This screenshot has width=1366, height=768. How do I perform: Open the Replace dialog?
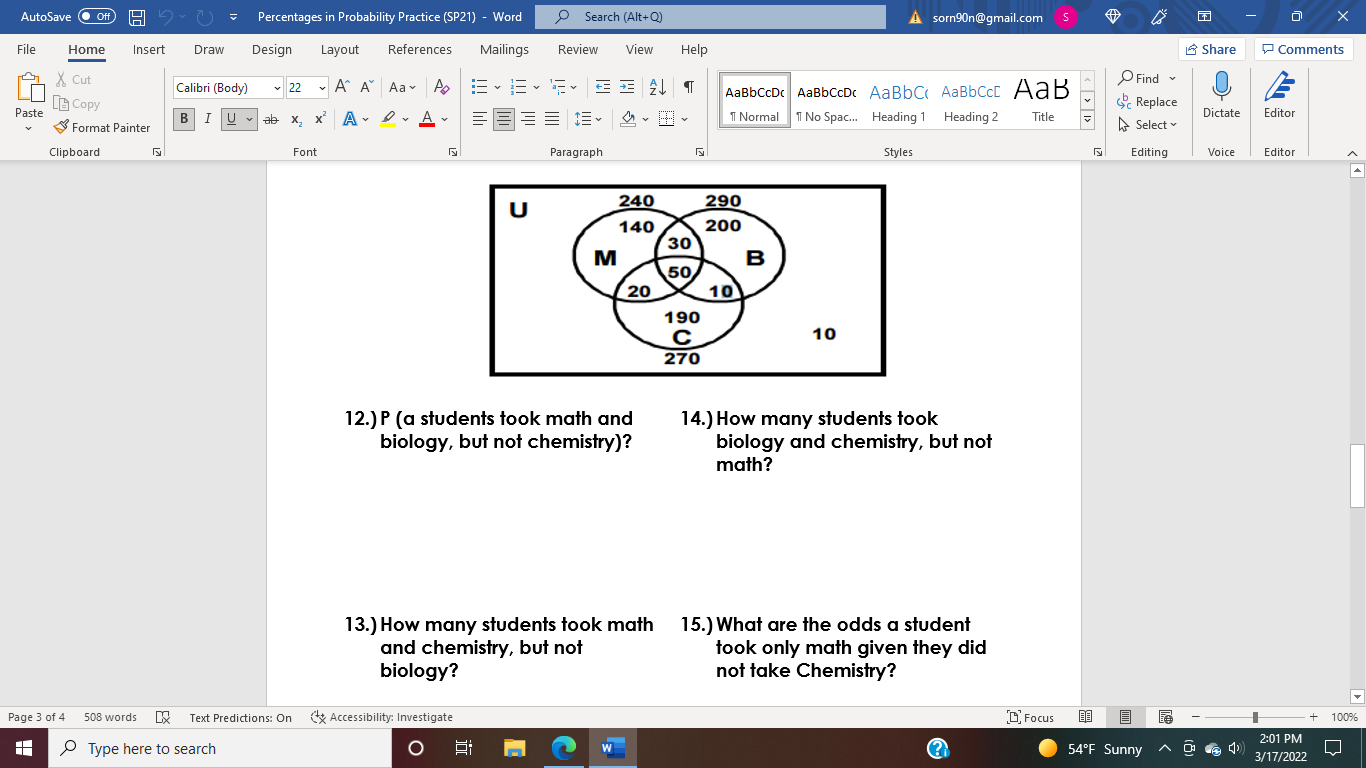pyautogui.click(x=1147, y=102)
